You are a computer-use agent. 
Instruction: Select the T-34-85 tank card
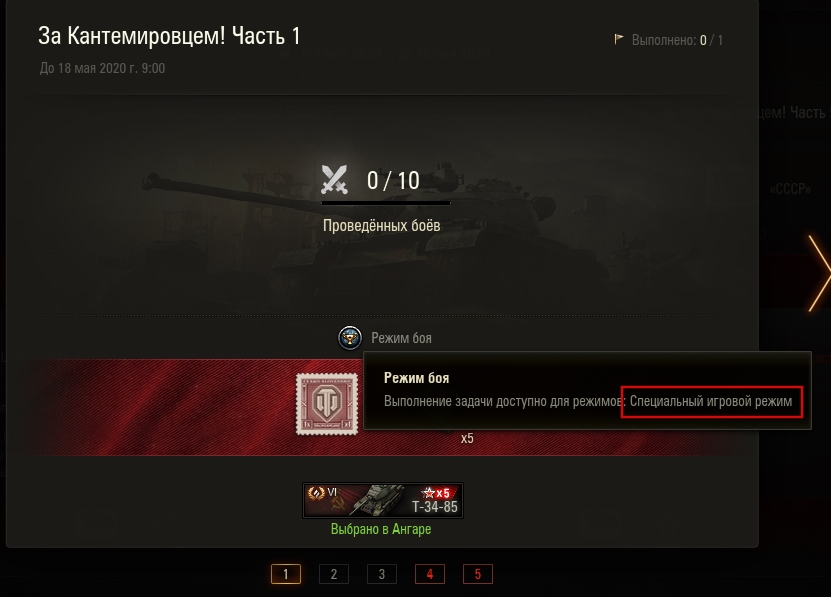383,501
